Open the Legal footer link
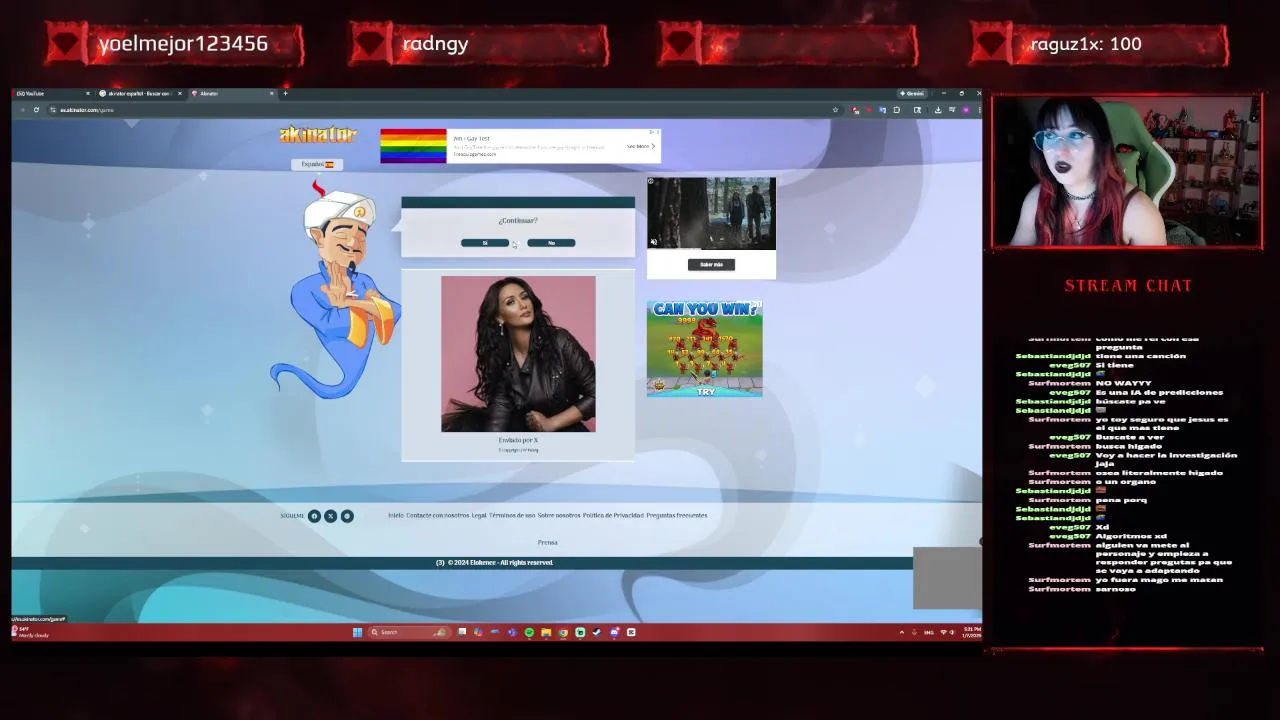The height and width of the screenshot is (720, 1280). coord(479,516)
